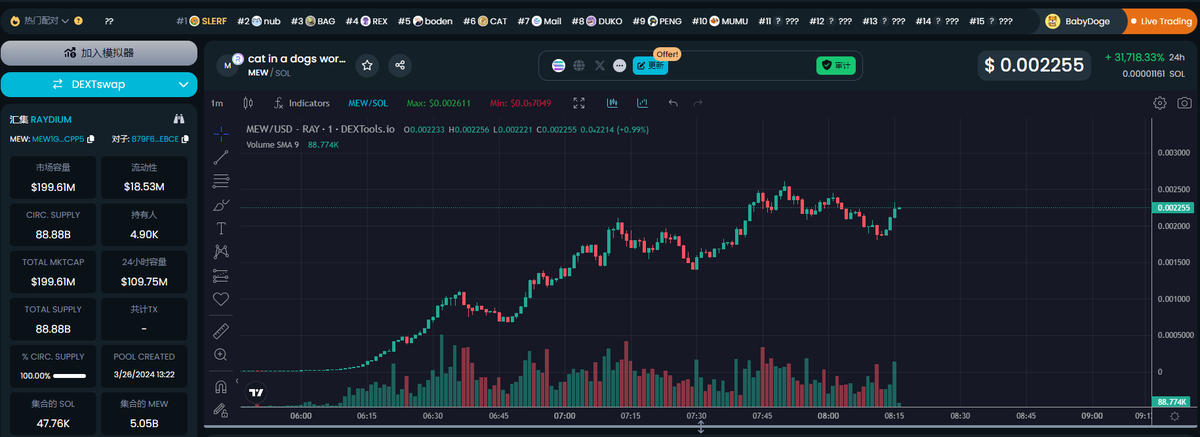
Task: Add MEW pair to favorites with star icon
Action: click(x=368, y=65)
